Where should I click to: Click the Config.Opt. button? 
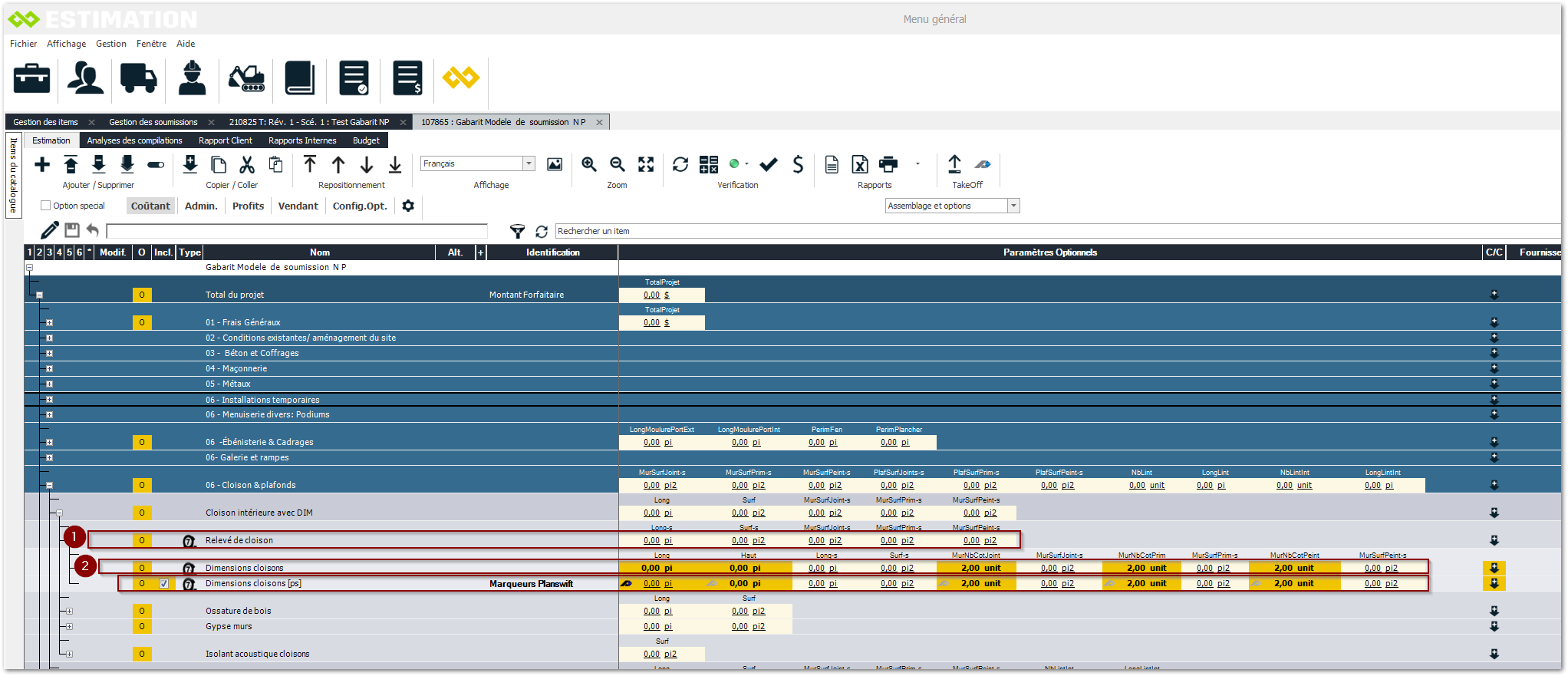pyautogui.click(x=360, y=206)
